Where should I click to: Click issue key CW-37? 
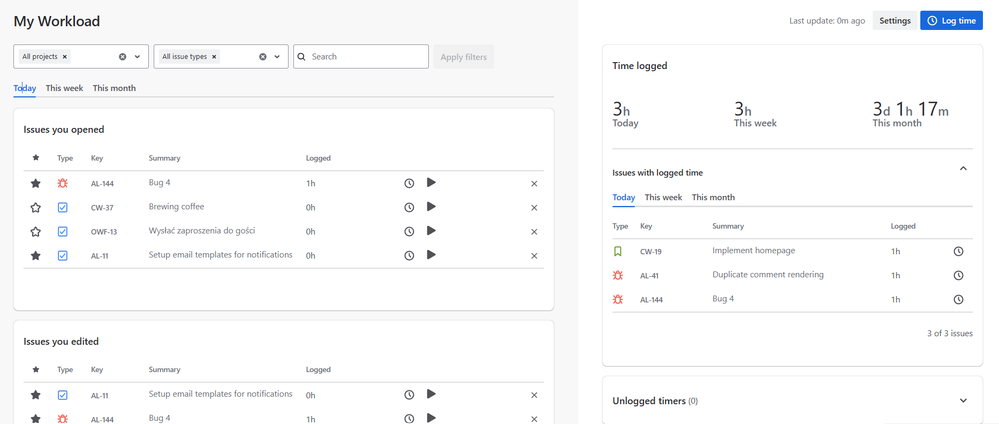point(101,208)
